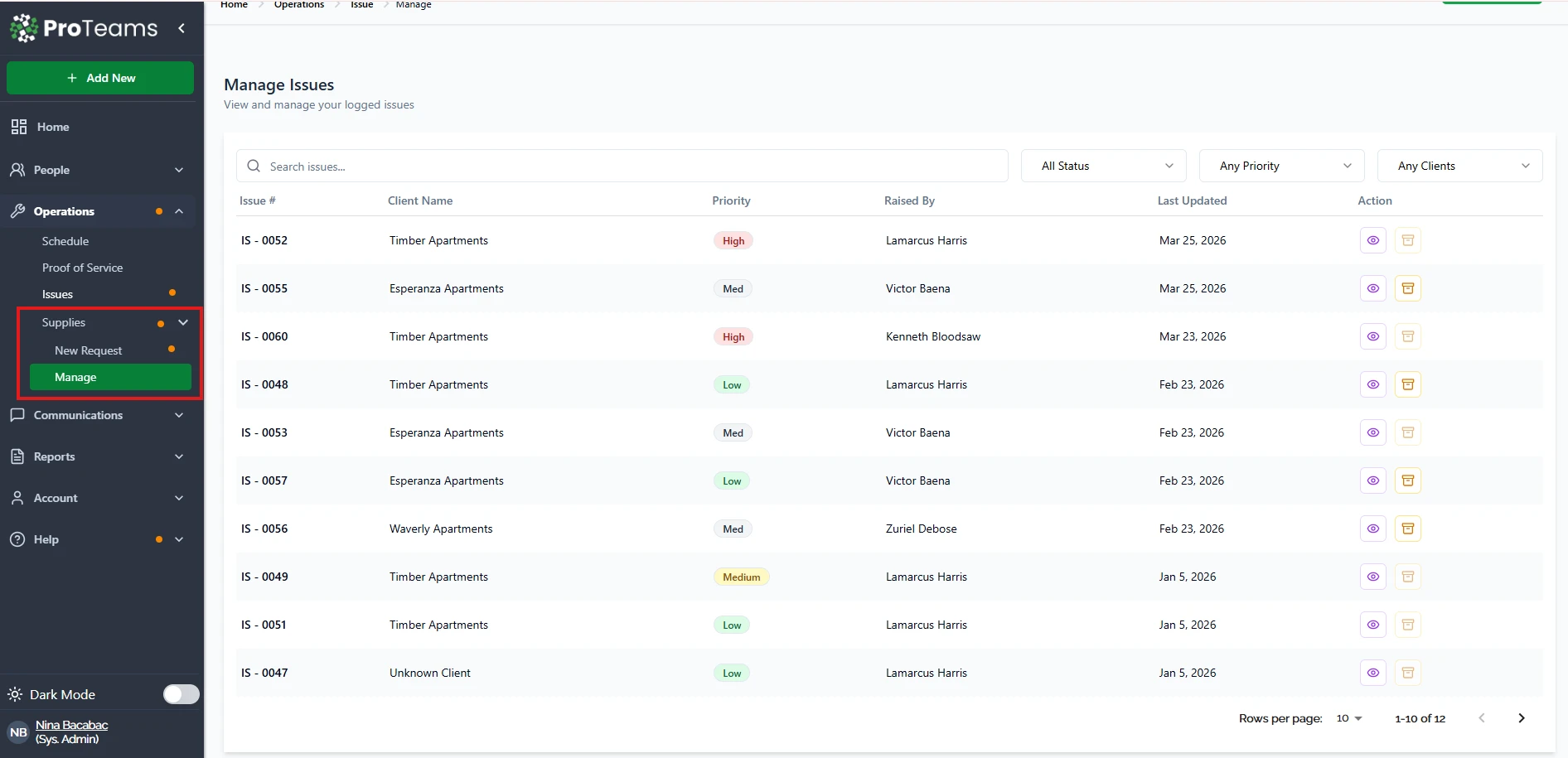Toggle the Dark Mode switch
Screen dimensions: 1568x758
[181, 694]
